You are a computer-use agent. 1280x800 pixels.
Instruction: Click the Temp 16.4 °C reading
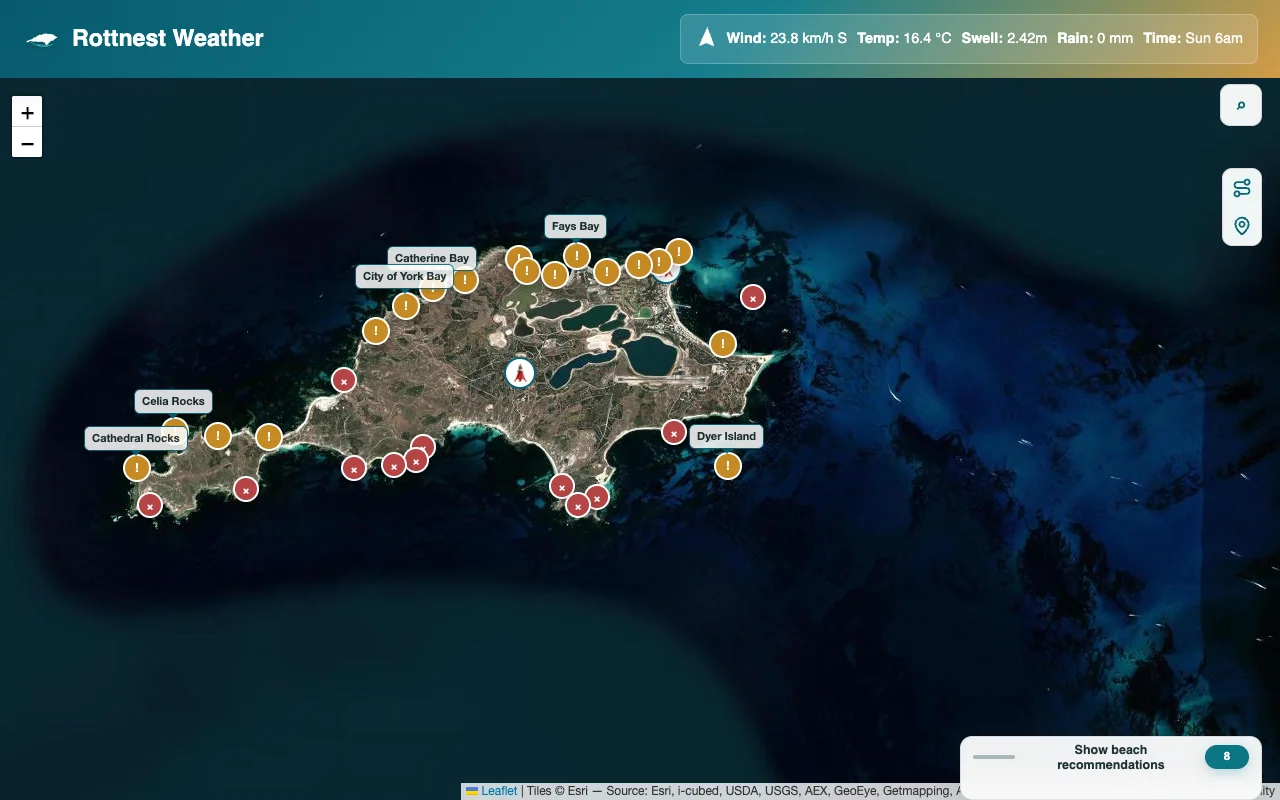tap(904, 39)
